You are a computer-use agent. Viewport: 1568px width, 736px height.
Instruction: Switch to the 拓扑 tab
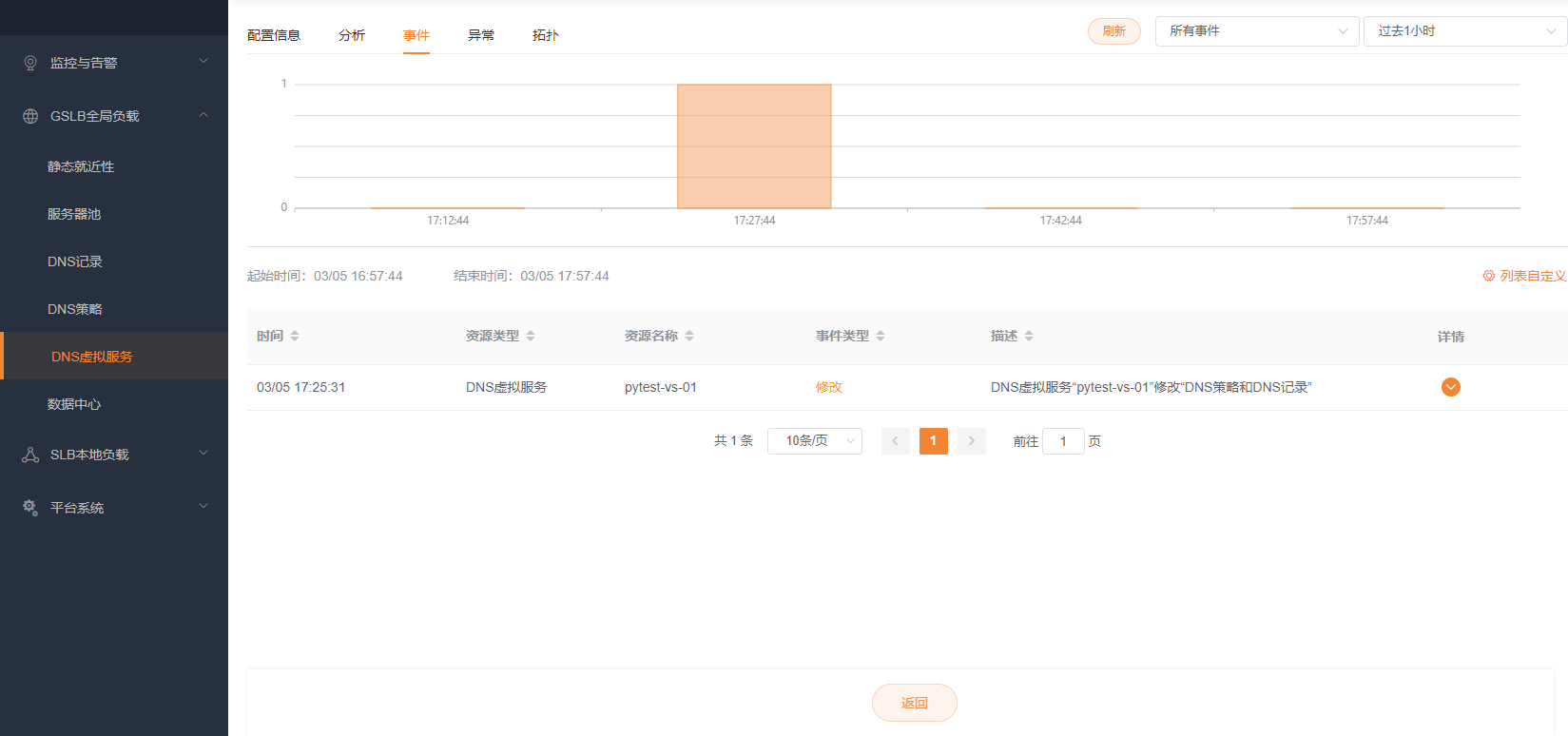point(545,35)
